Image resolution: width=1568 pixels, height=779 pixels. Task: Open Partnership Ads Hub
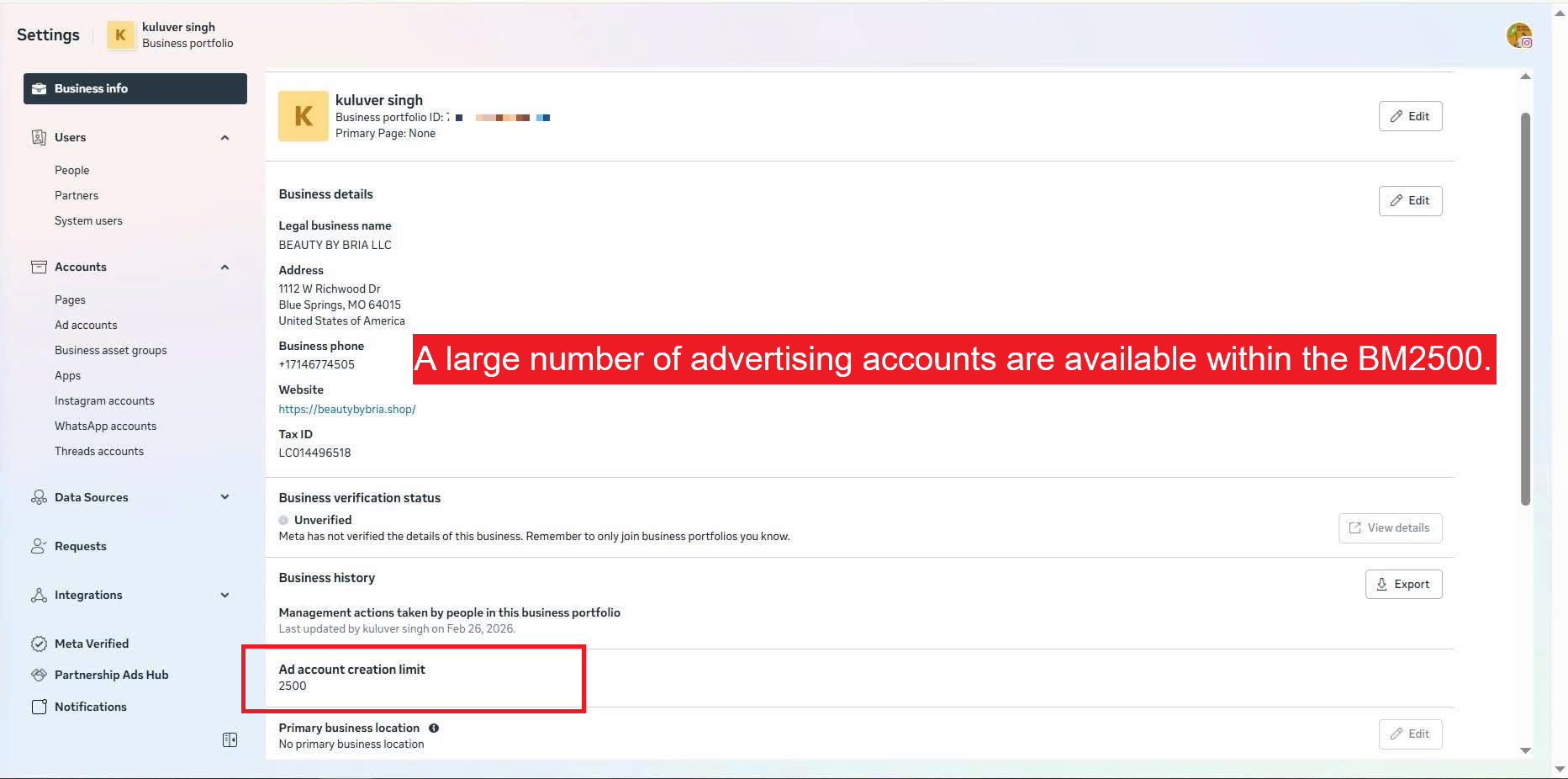click(x=112, y=675)
